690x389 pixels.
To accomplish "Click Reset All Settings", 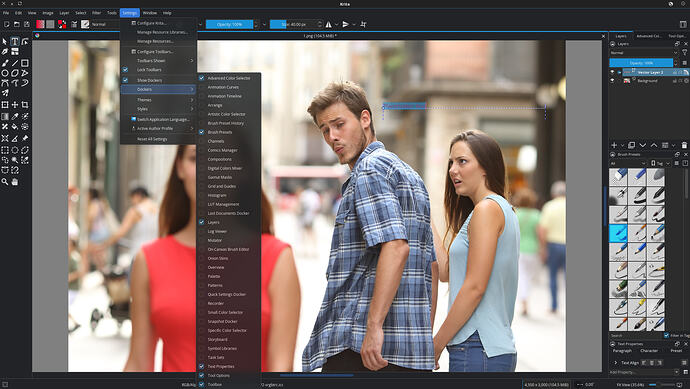I will click(152, 139).
